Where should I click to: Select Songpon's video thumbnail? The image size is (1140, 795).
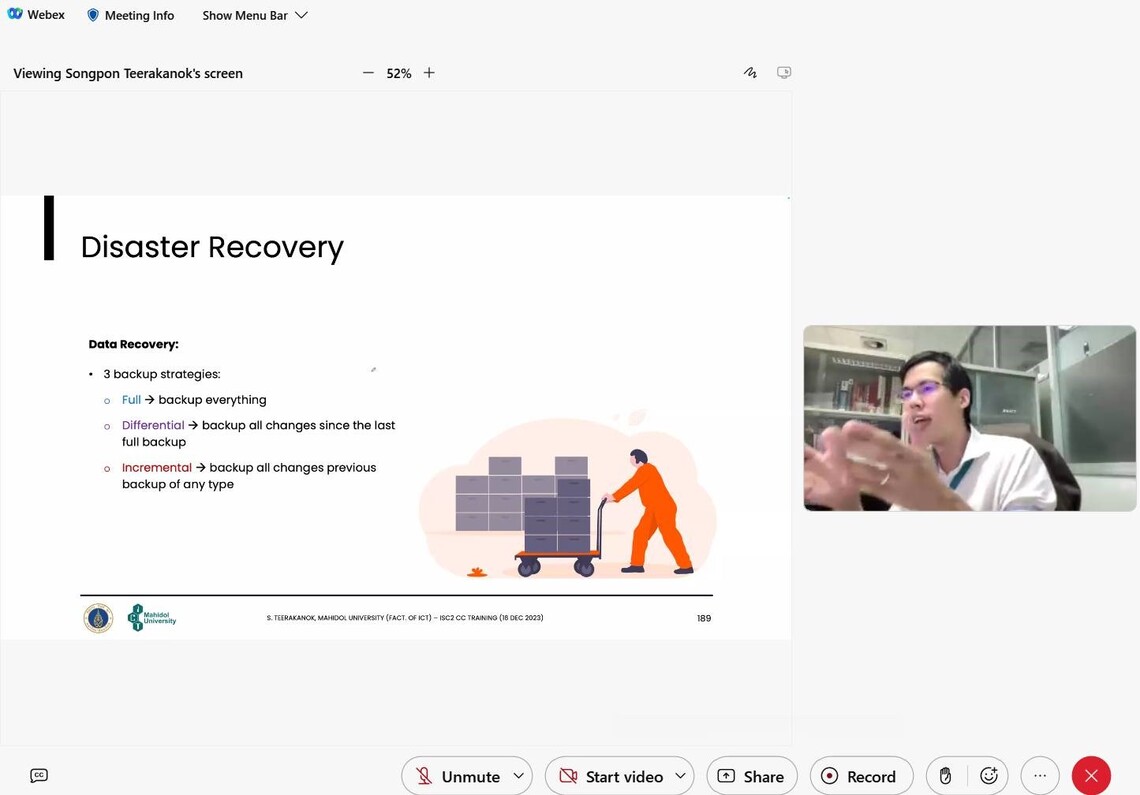[x=969, y=418]
